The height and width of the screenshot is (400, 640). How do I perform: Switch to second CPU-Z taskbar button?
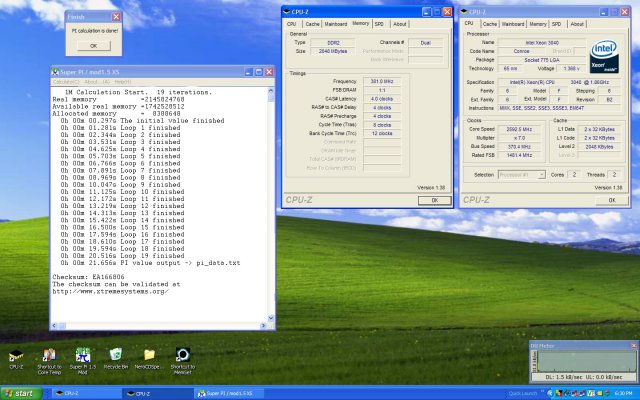[x=158, y=393]
